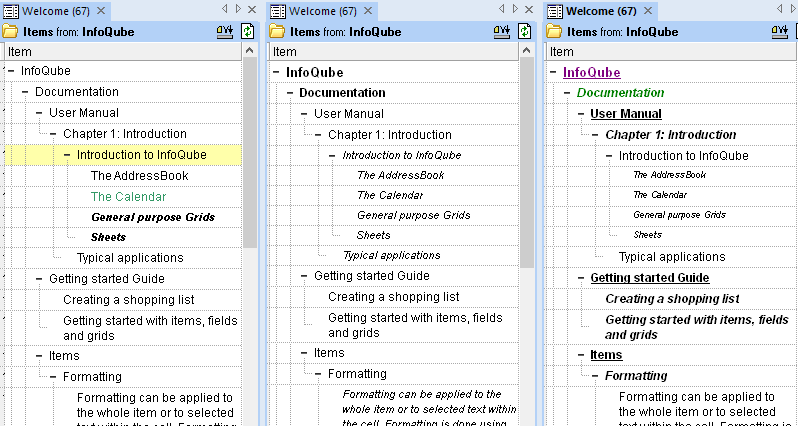
Task: Click the folder icon in the middle panel header
Action: coord(277,32)
